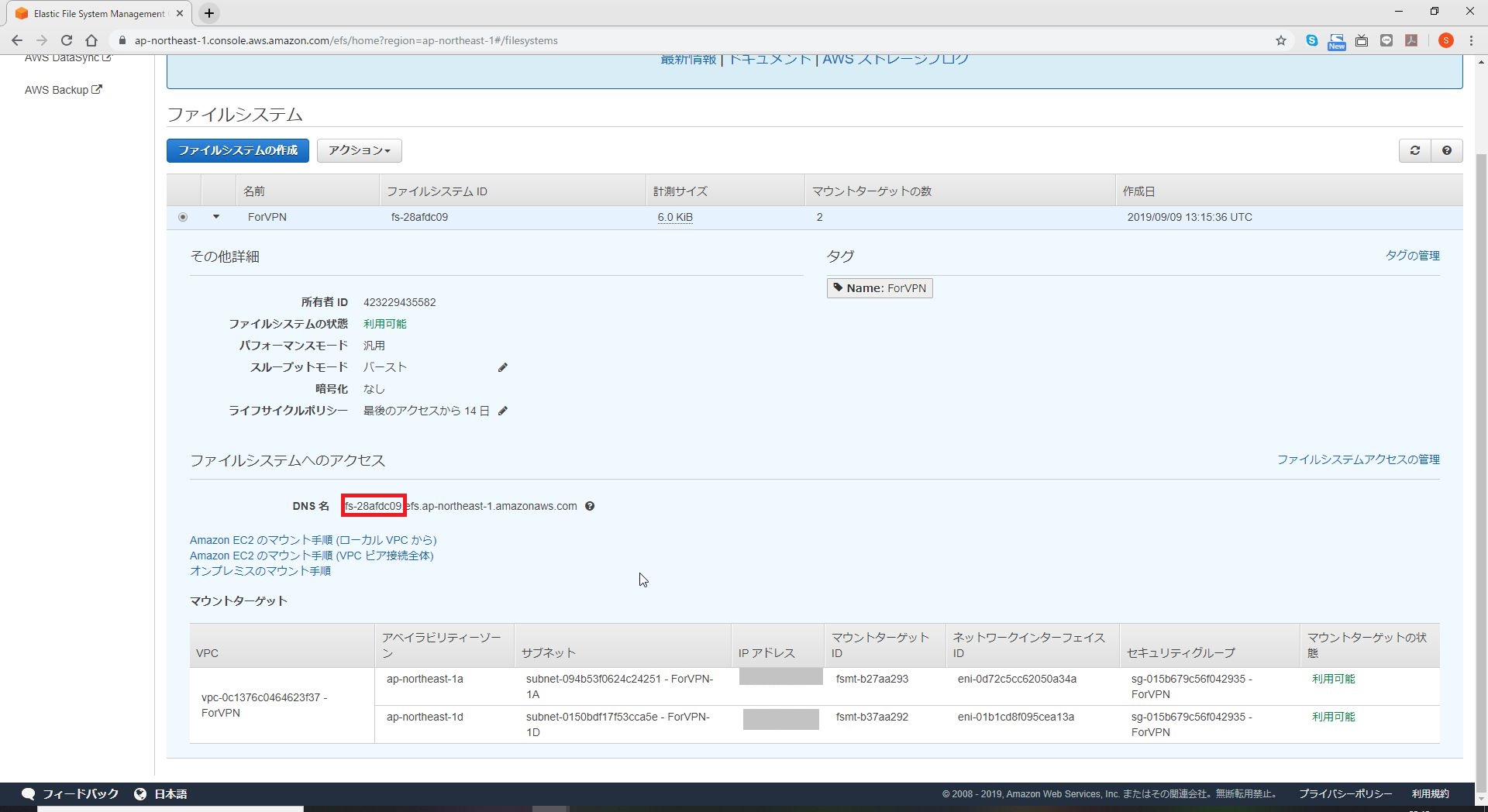Open the help icon above the table
This screenshot has width=1488, height=812.
[x=1447, y=150]
